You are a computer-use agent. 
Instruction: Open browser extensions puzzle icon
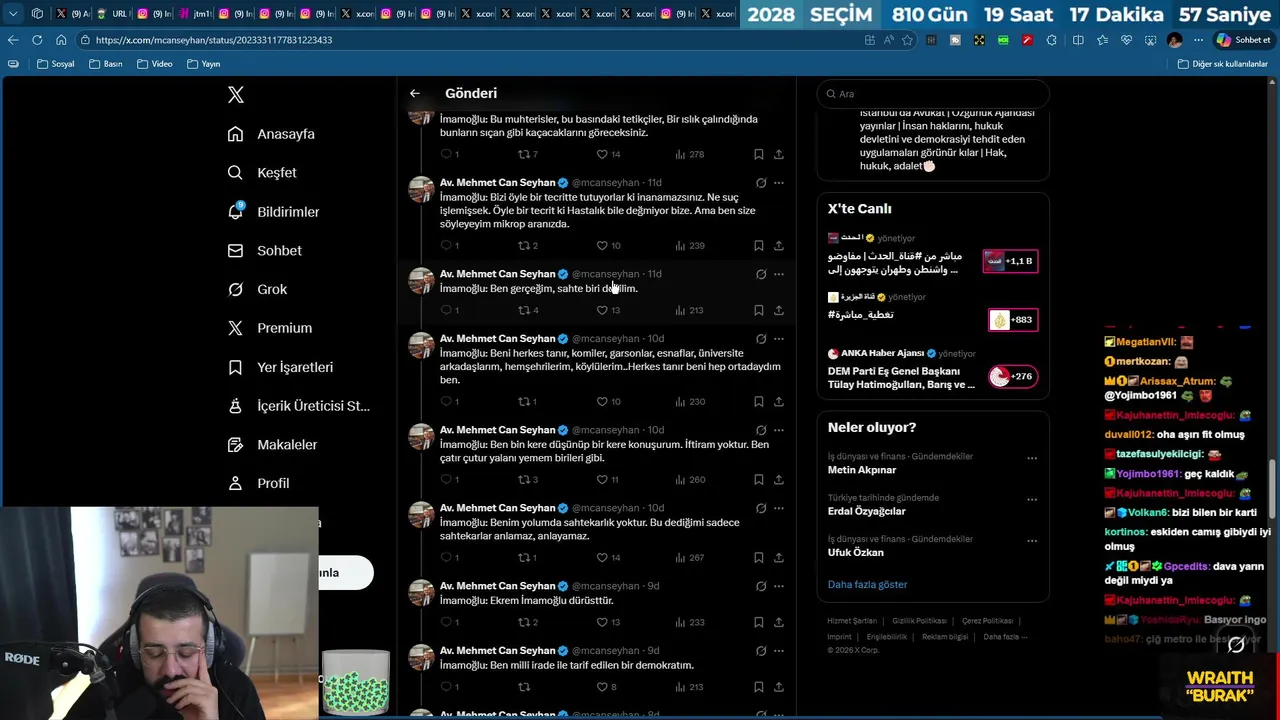pos(1051,40)
